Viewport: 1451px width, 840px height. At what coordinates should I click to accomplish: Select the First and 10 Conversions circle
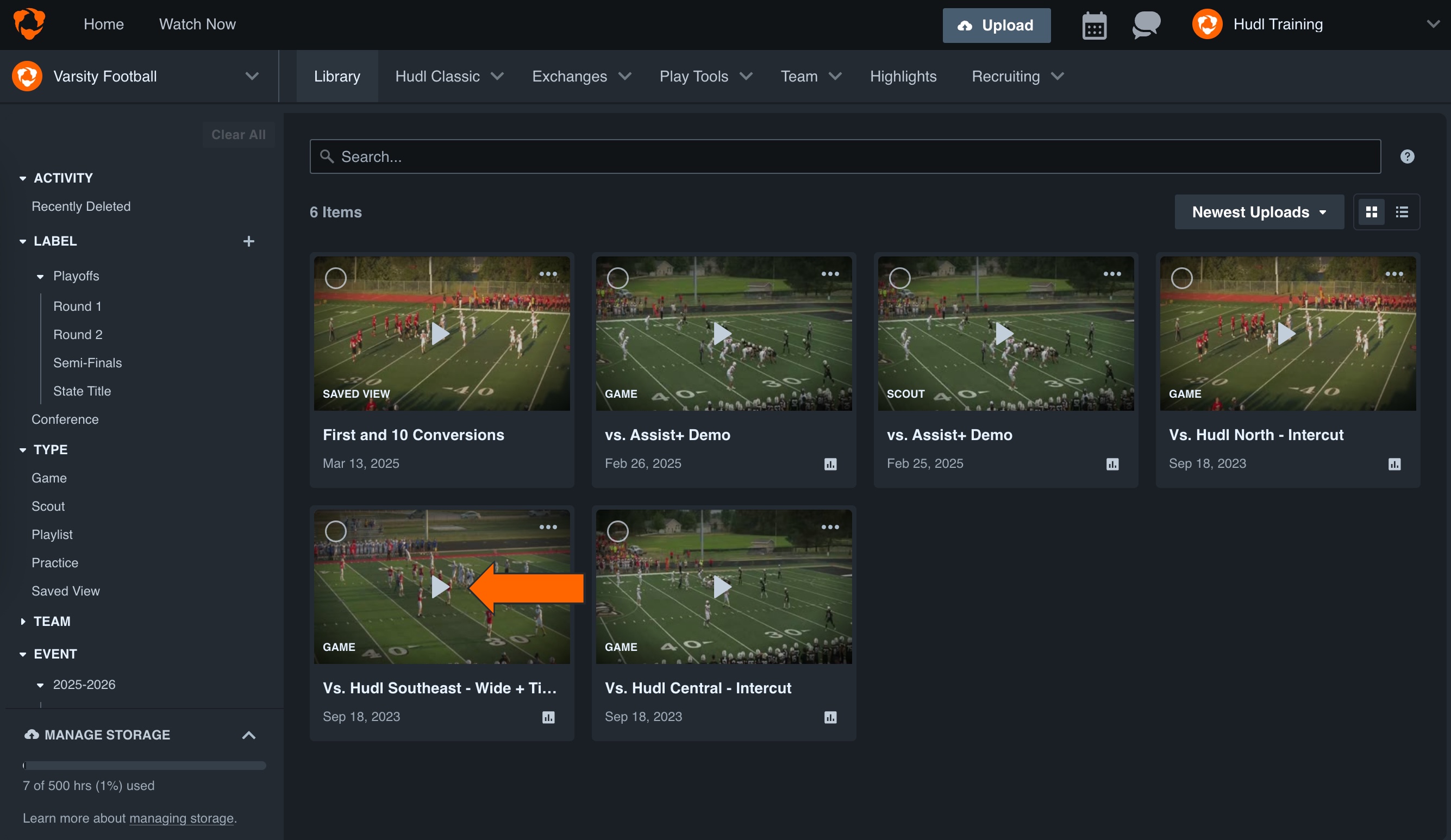coord(336,278)
